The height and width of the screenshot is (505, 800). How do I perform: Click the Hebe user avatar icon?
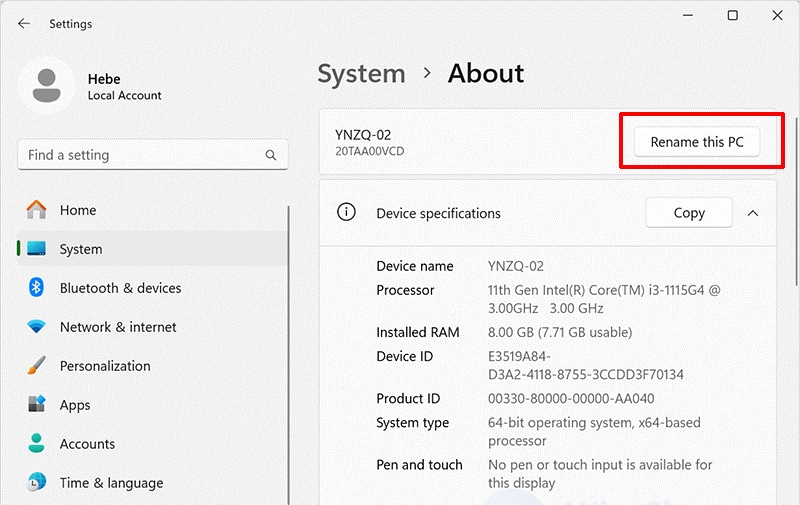coord(46,86)
